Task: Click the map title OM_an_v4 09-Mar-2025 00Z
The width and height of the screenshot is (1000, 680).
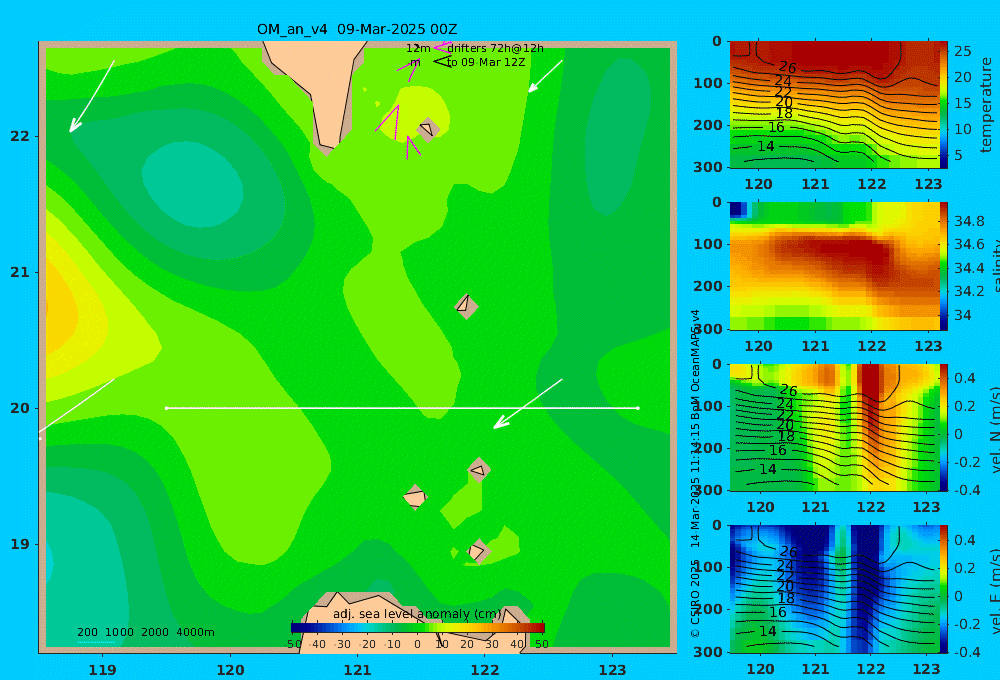Action: click(x=357, y=29)
